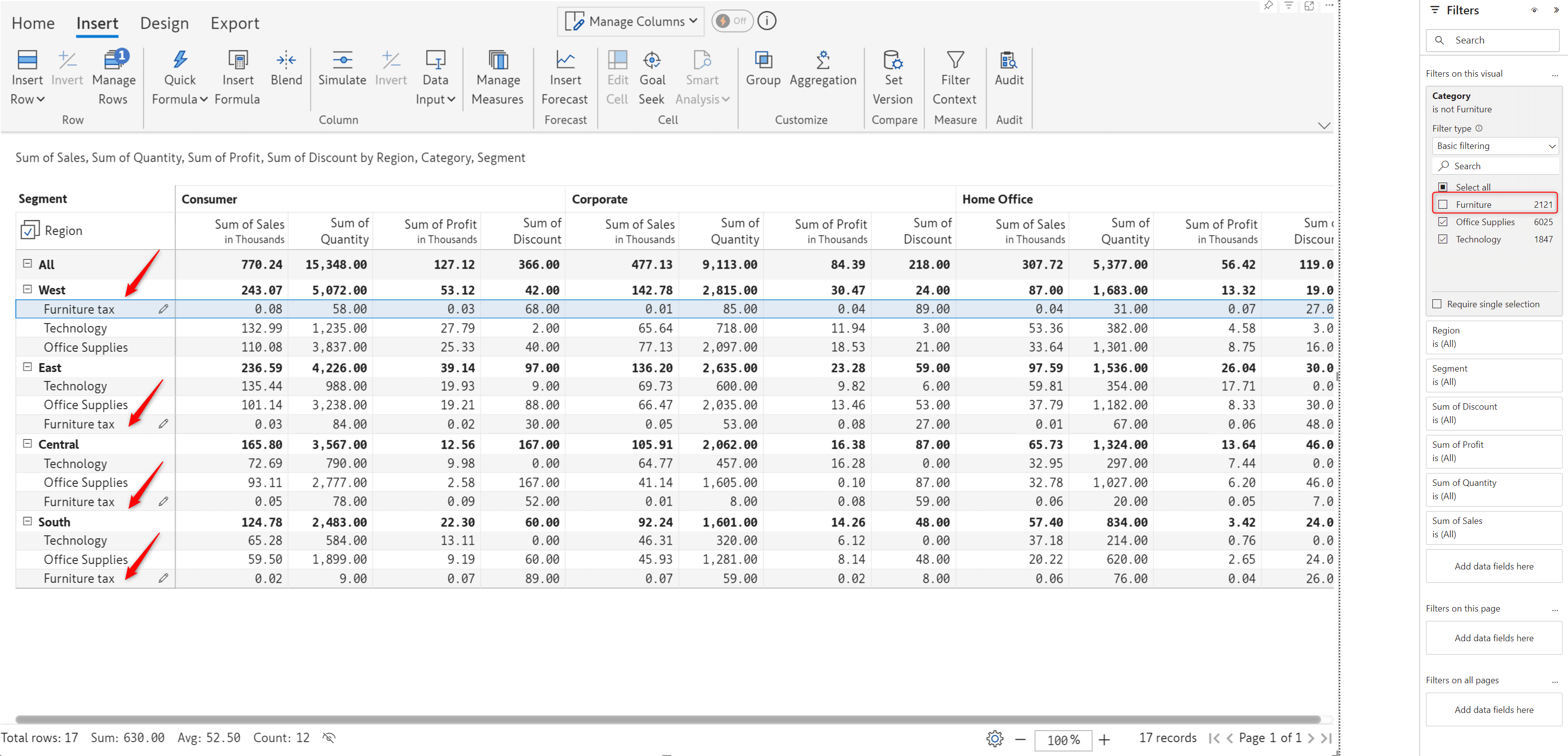Open Sum of Sales filter card
Viewport: 1568px width, 756px height.
[x=1494, y=527]
